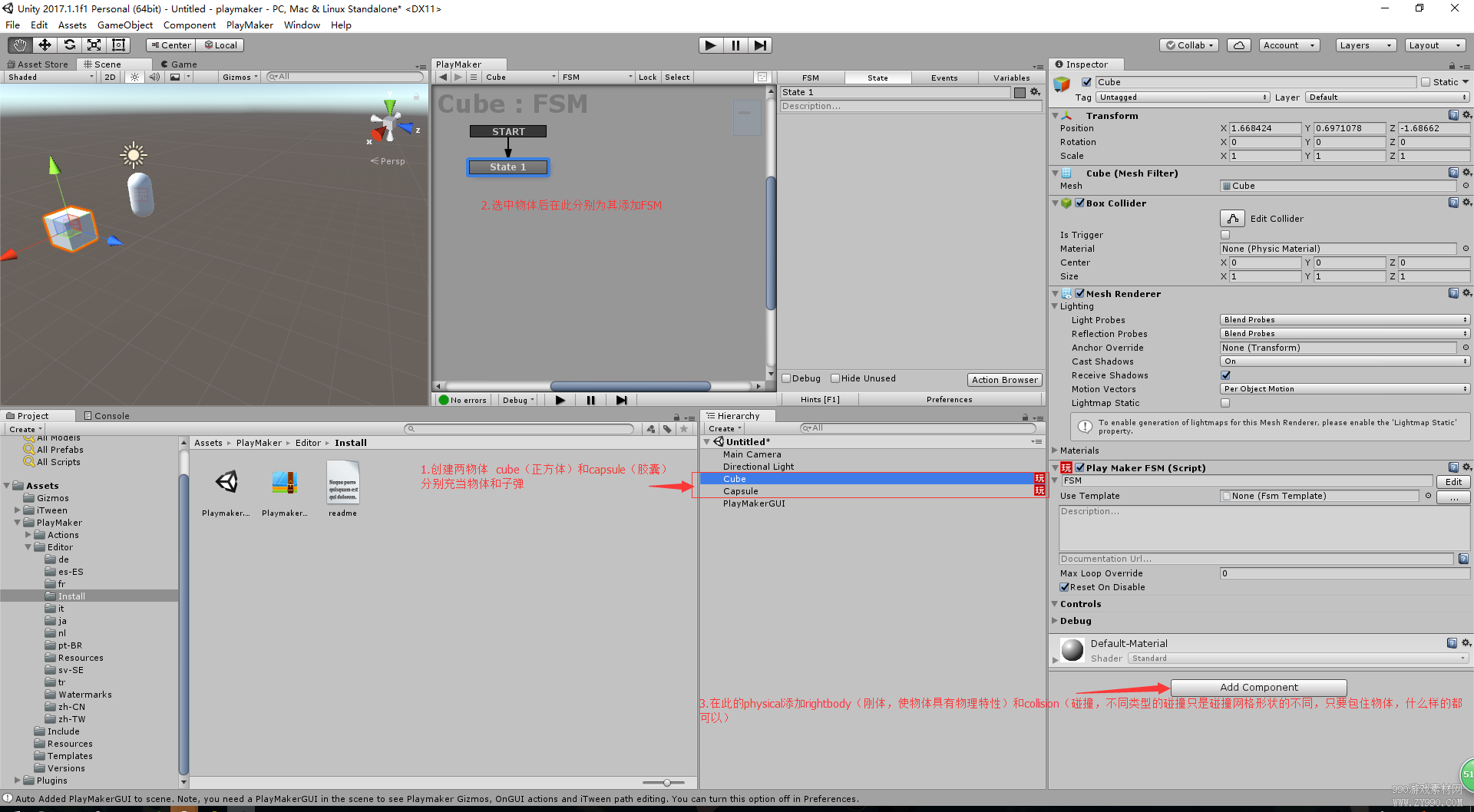Open the Cloud services icon
This screenshot has width=1474, height=812.
click(x=1239, y=45)
